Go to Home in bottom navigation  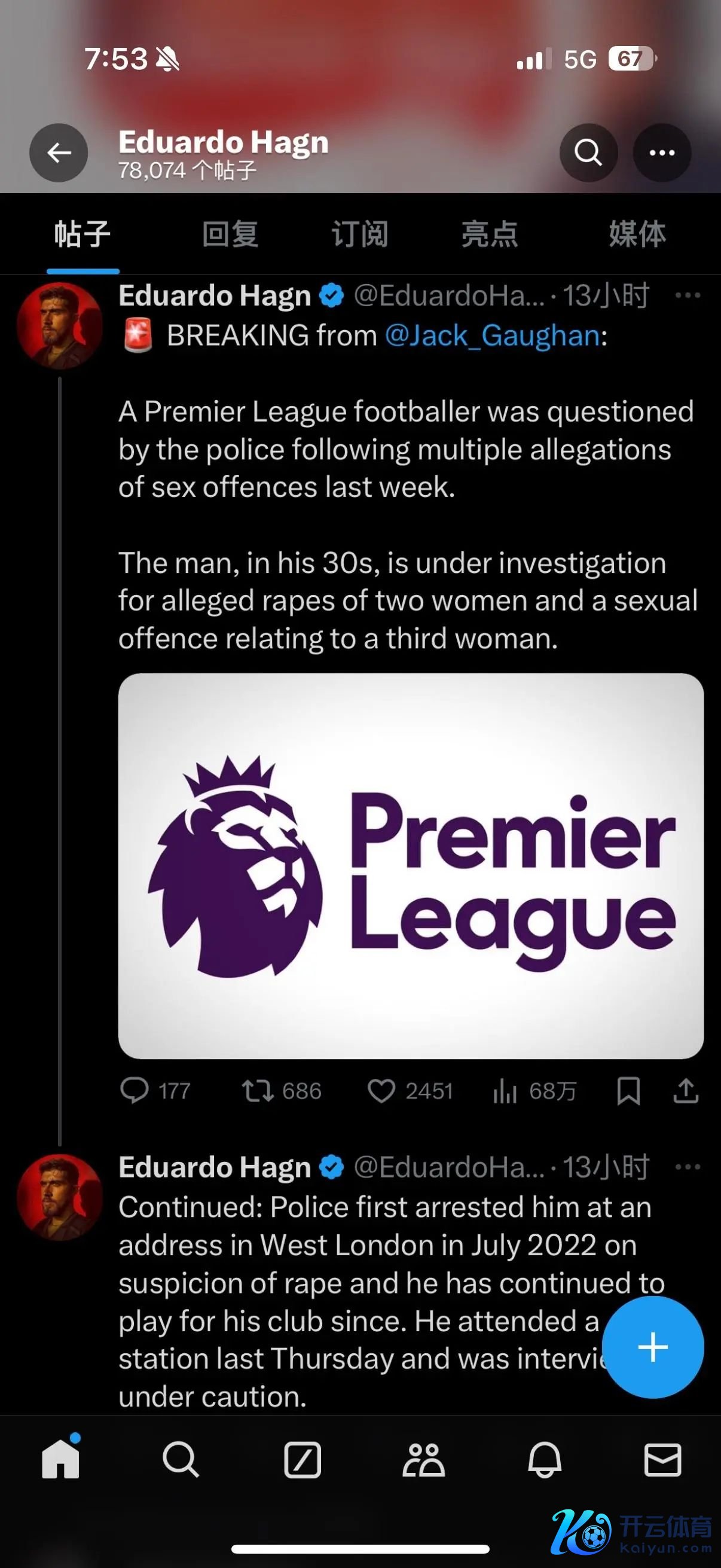click(60, 1460)
